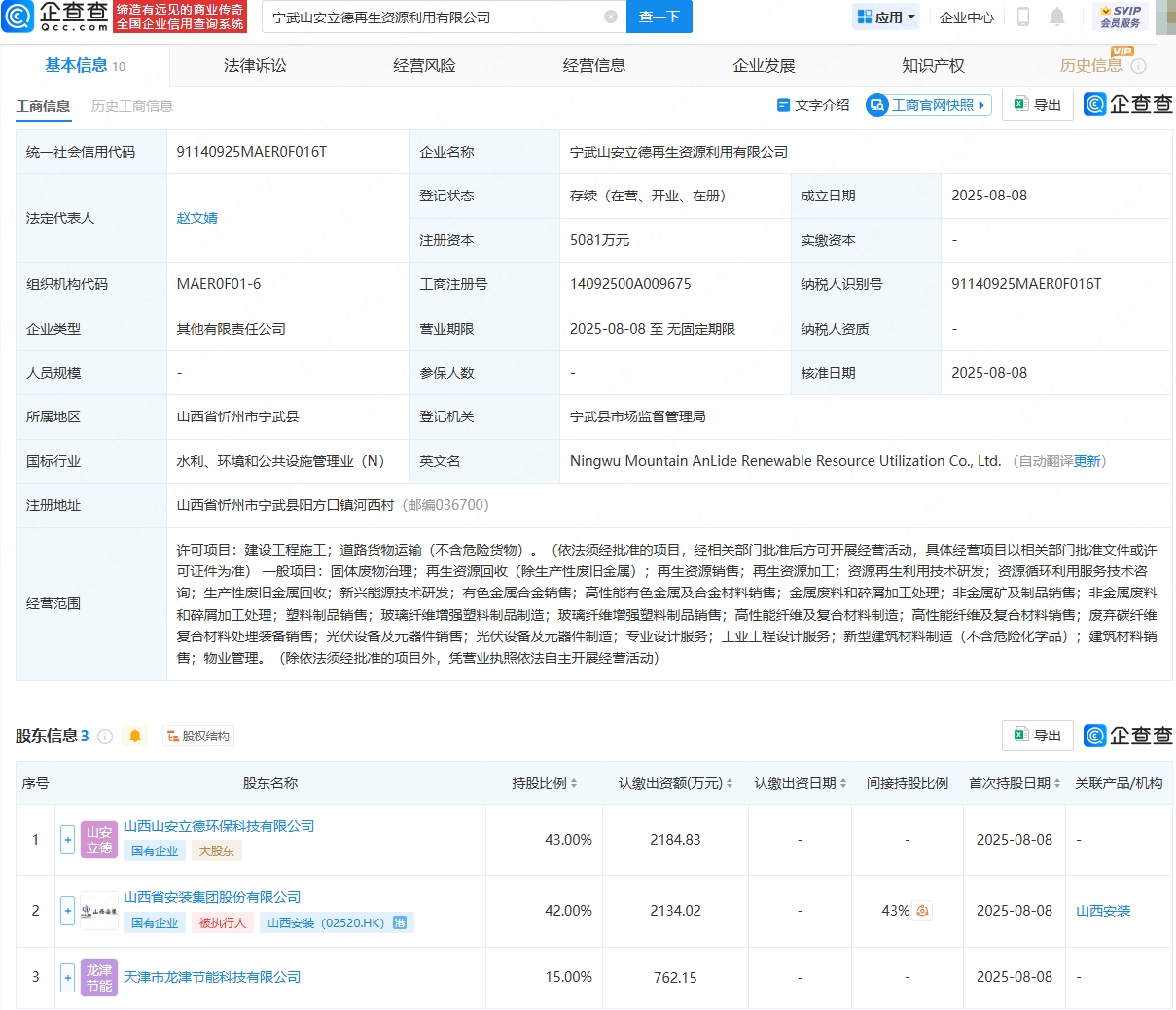Open the 应用 applications dropdown
This screenshot has width=1176, height=1010.
coord(886,17)
